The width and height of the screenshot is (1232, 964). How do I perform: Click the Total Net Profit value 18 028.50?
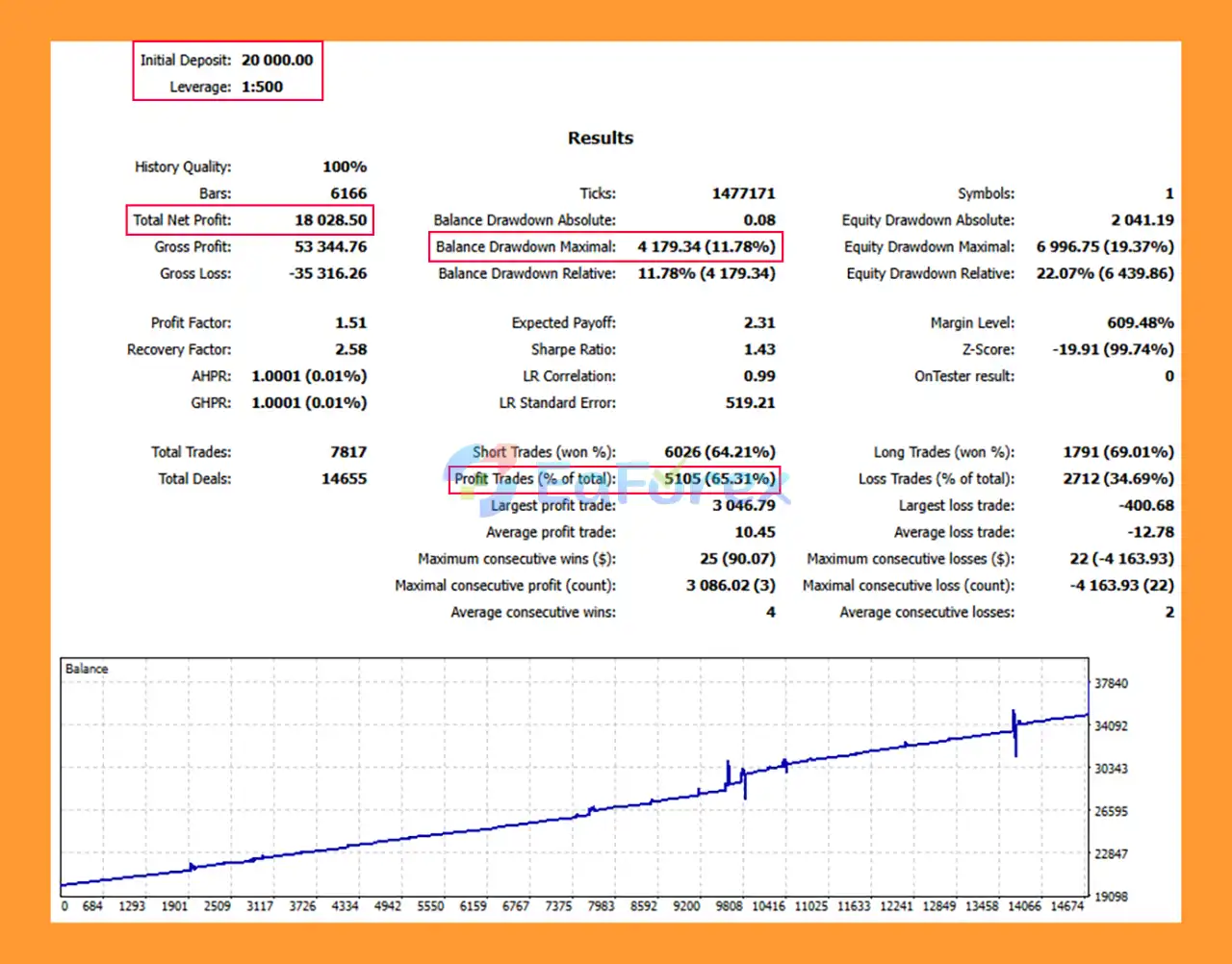coord(330,220)
